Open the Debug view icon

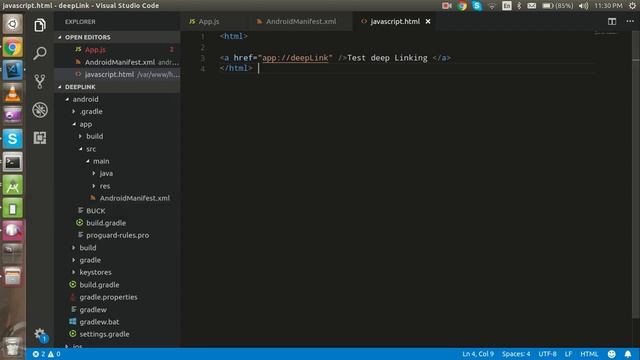(x=40, y=110)
